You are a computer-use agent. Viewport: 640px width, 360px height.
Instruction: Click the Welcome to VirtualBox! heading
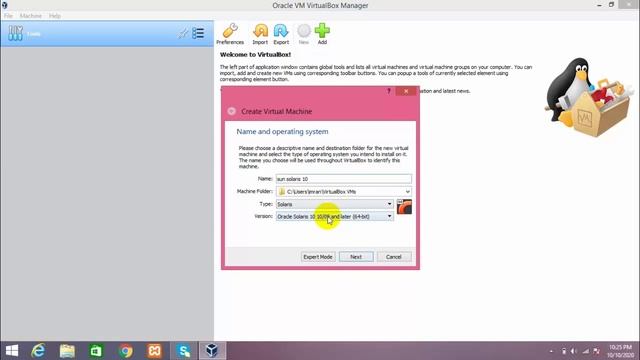[x=256, y=54]
